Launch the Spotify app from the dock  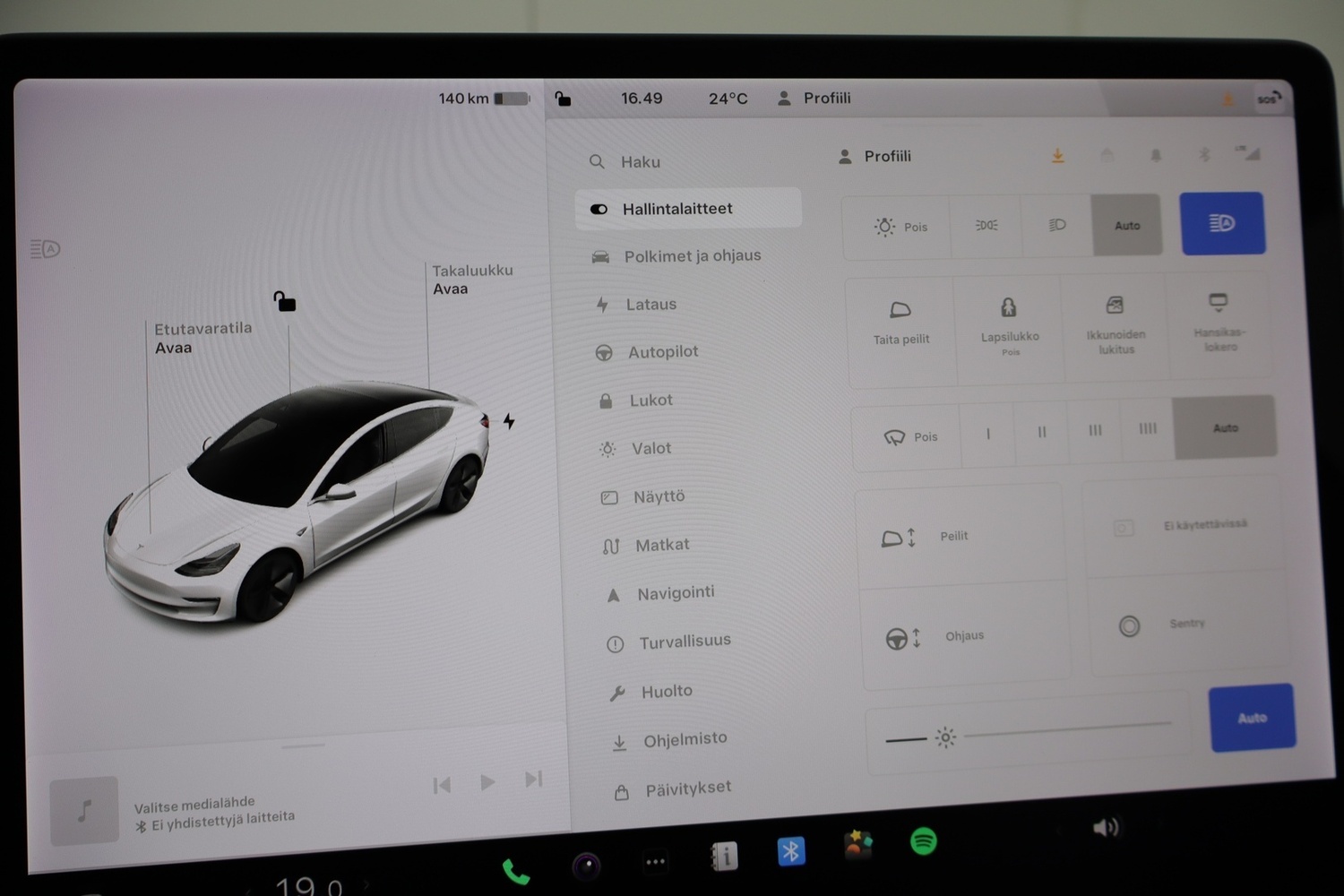coord(923,841)
